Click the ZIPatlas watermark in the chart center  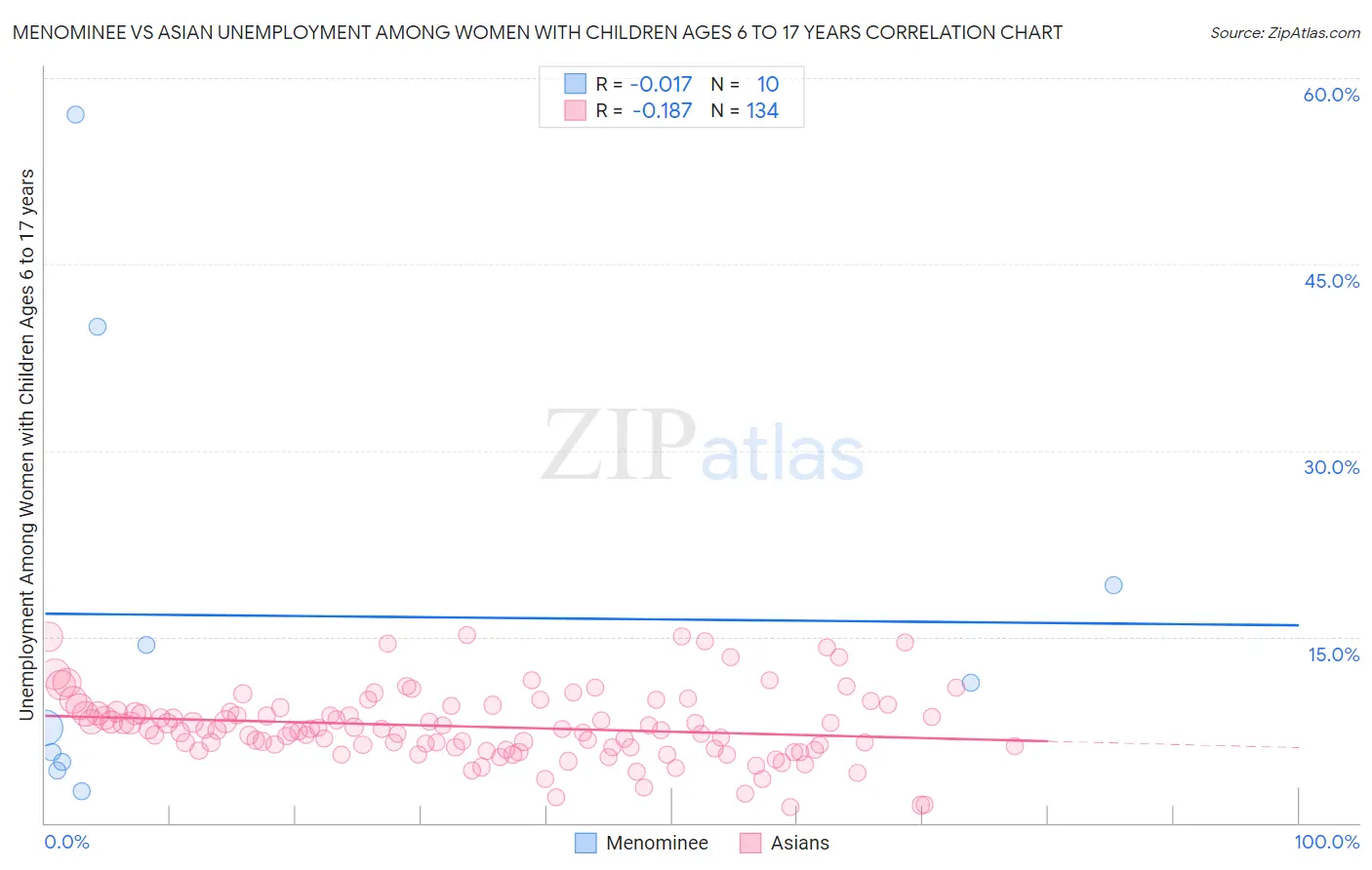tap(703, 447)
